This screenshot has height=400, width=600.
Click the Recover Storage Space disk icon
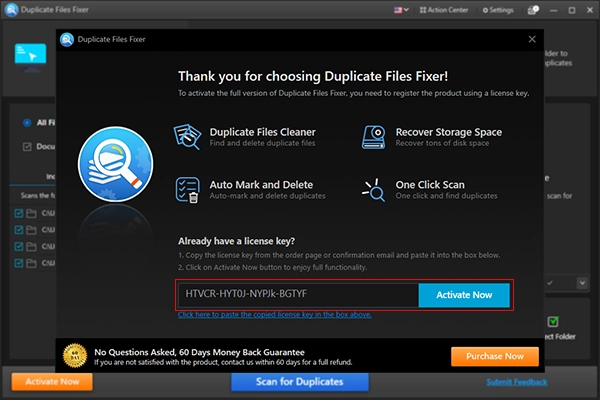(x=373, y=137)
